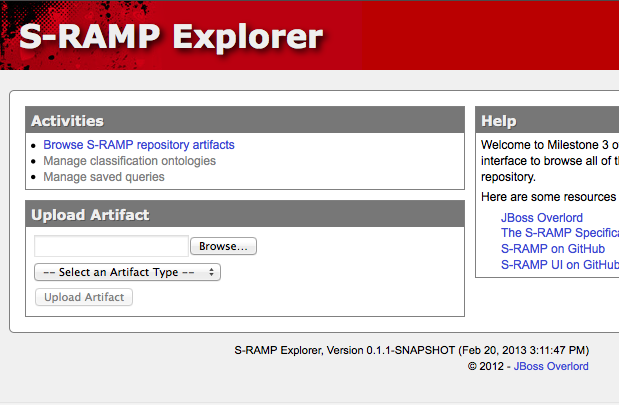Click the S-RAMP Explorer header title
Screen dimensions: 619x405
(x=171, y=37)
